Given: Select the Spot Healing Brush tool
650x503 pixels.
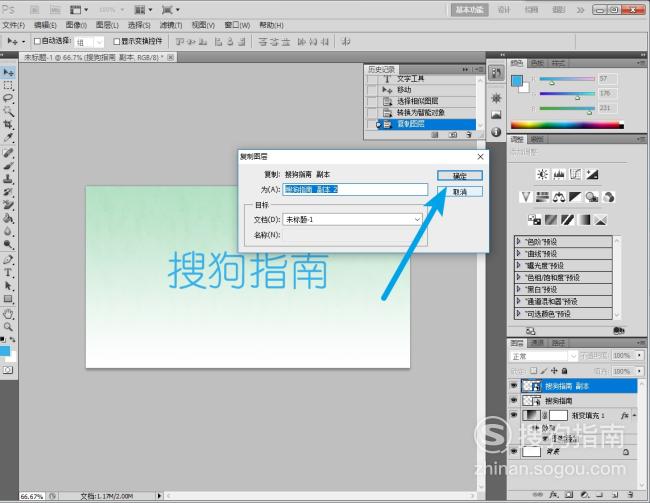Looking at the screenshot, I should pyautogui.click(x=8, y=153).
